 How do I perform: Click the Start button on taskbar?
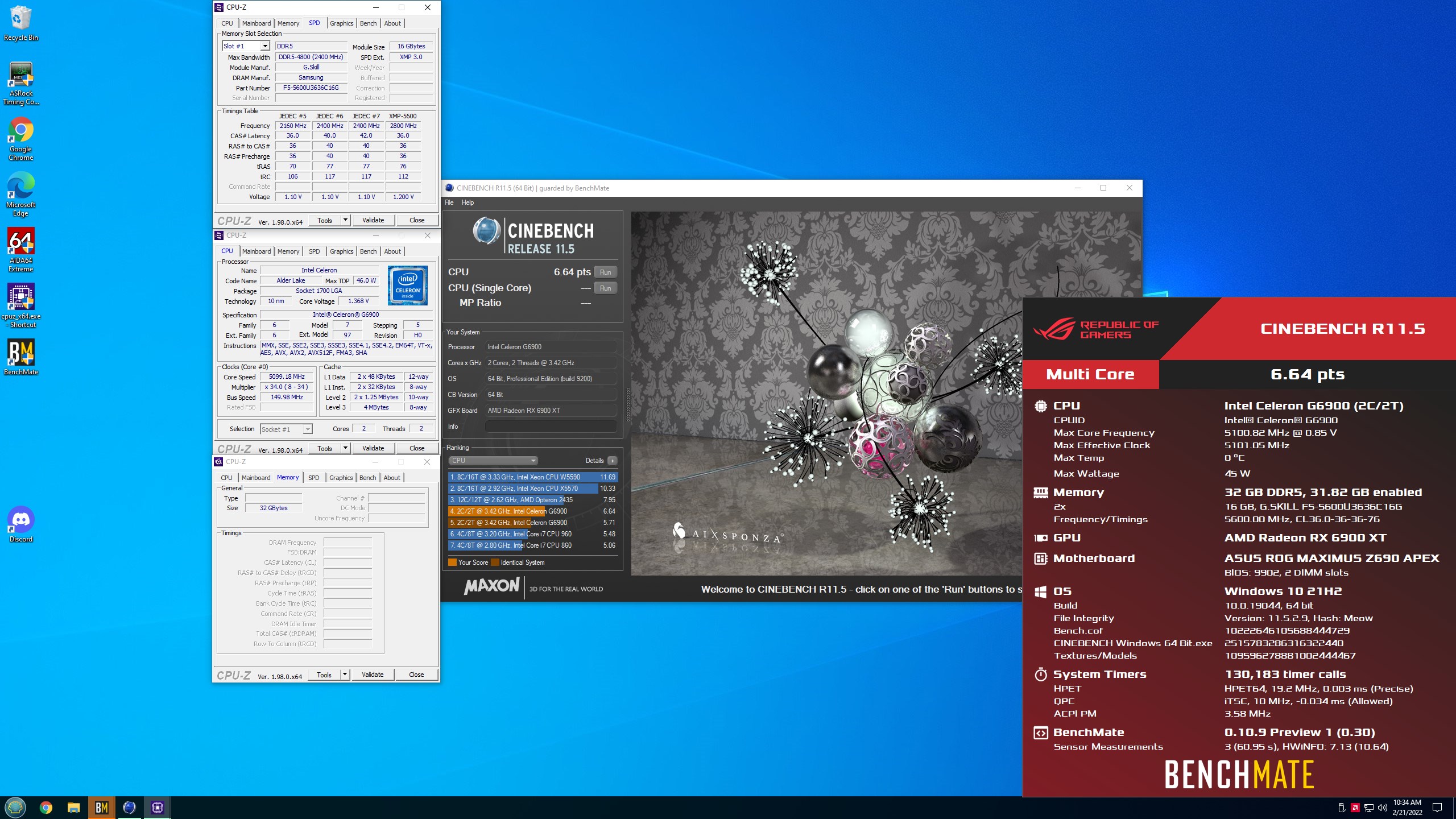[x=15, y=807]
